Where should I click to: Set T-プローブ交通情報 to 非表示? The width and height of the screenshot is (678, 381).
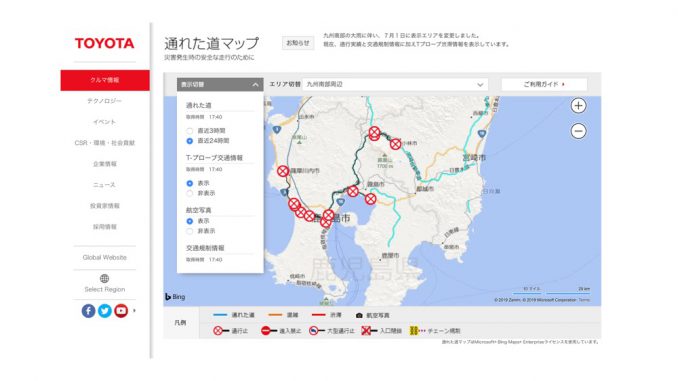click(x=189, y=193)
